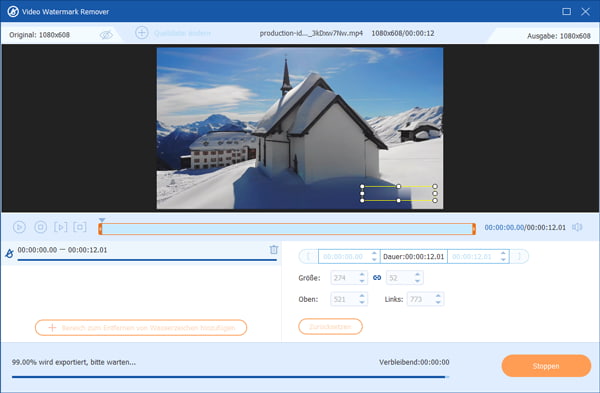Click the watermark remover icon beside time range
The width and height of the screenshot is (600, 393).
tap(9, 253)
